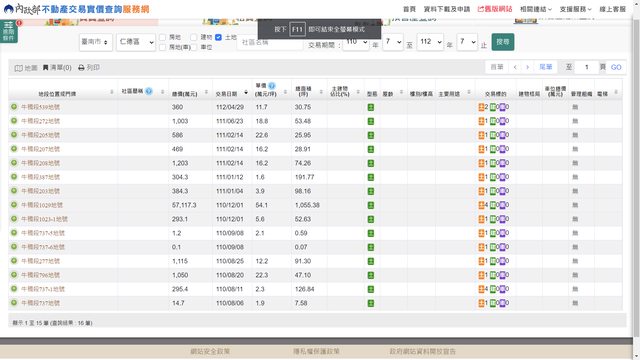
Task: Open the 仁德區 district dropdown
Action: coord(136,42)
